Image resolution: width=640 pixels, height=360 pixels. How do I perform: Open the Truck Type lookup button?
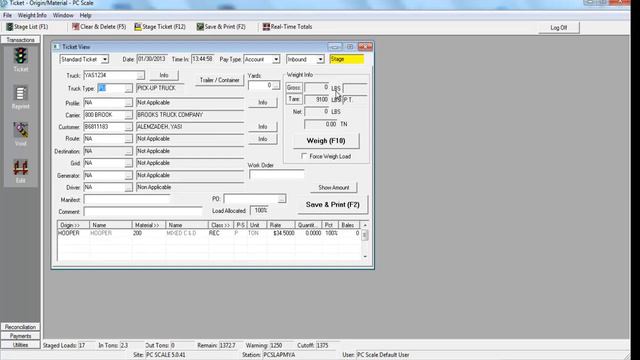pyautogui.click(x=128, y=89)
